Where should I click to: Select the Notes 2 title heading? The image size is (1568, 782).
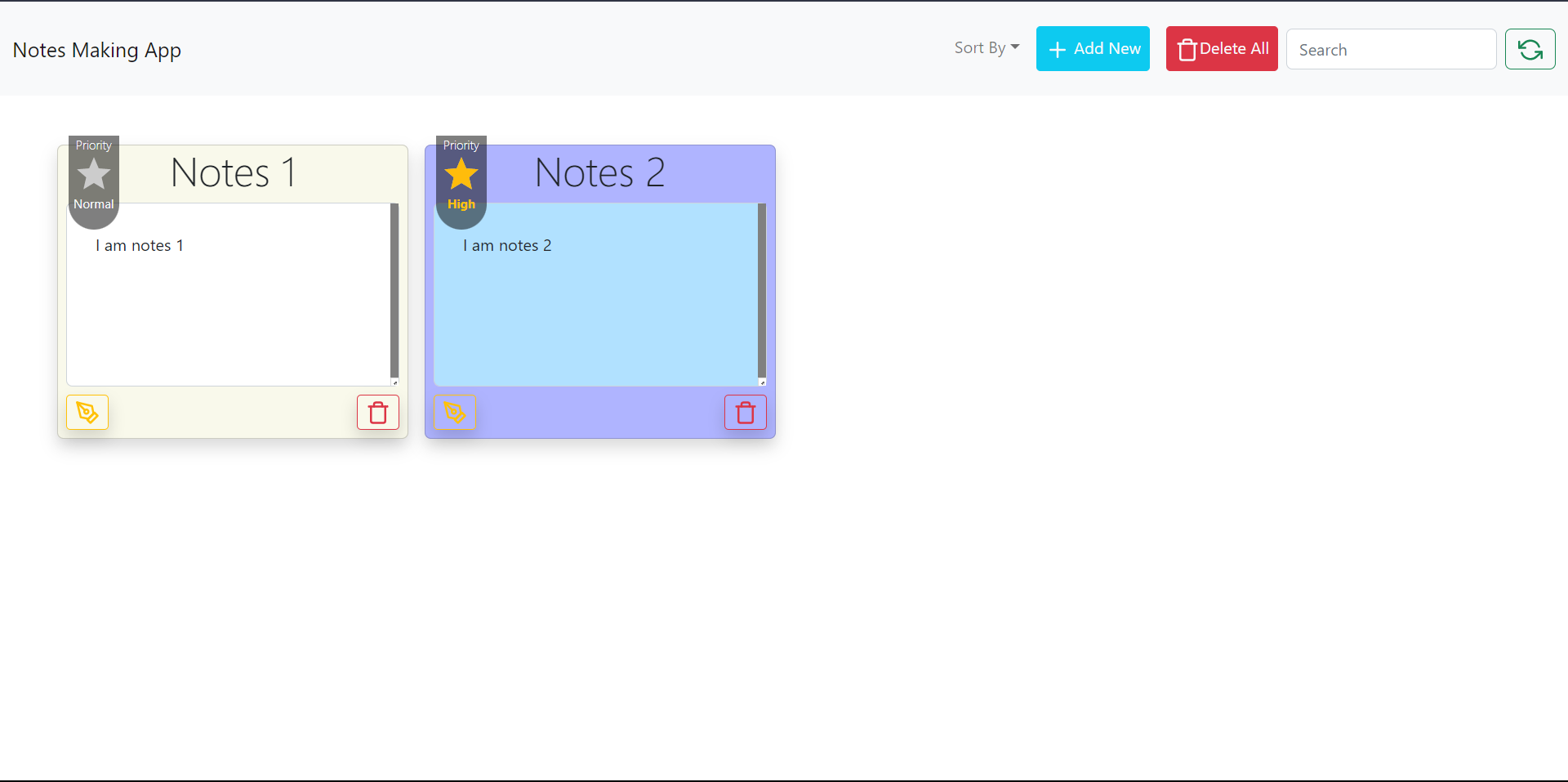(599, 172)
